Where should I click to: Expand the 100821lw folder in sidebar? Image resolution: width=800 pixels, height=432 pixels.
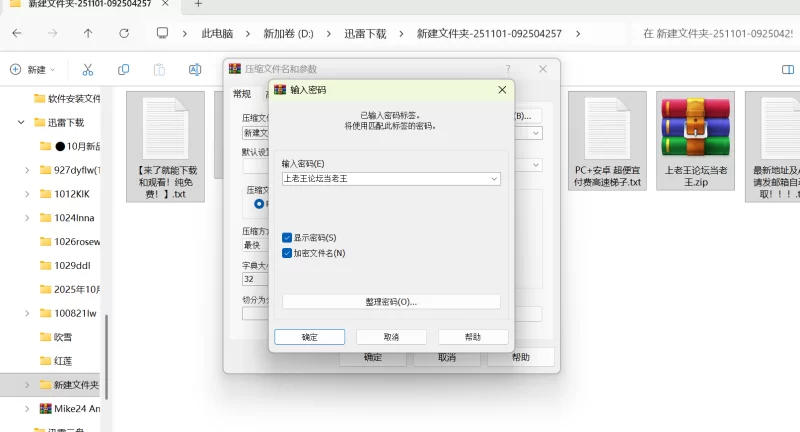click(27, 313)
